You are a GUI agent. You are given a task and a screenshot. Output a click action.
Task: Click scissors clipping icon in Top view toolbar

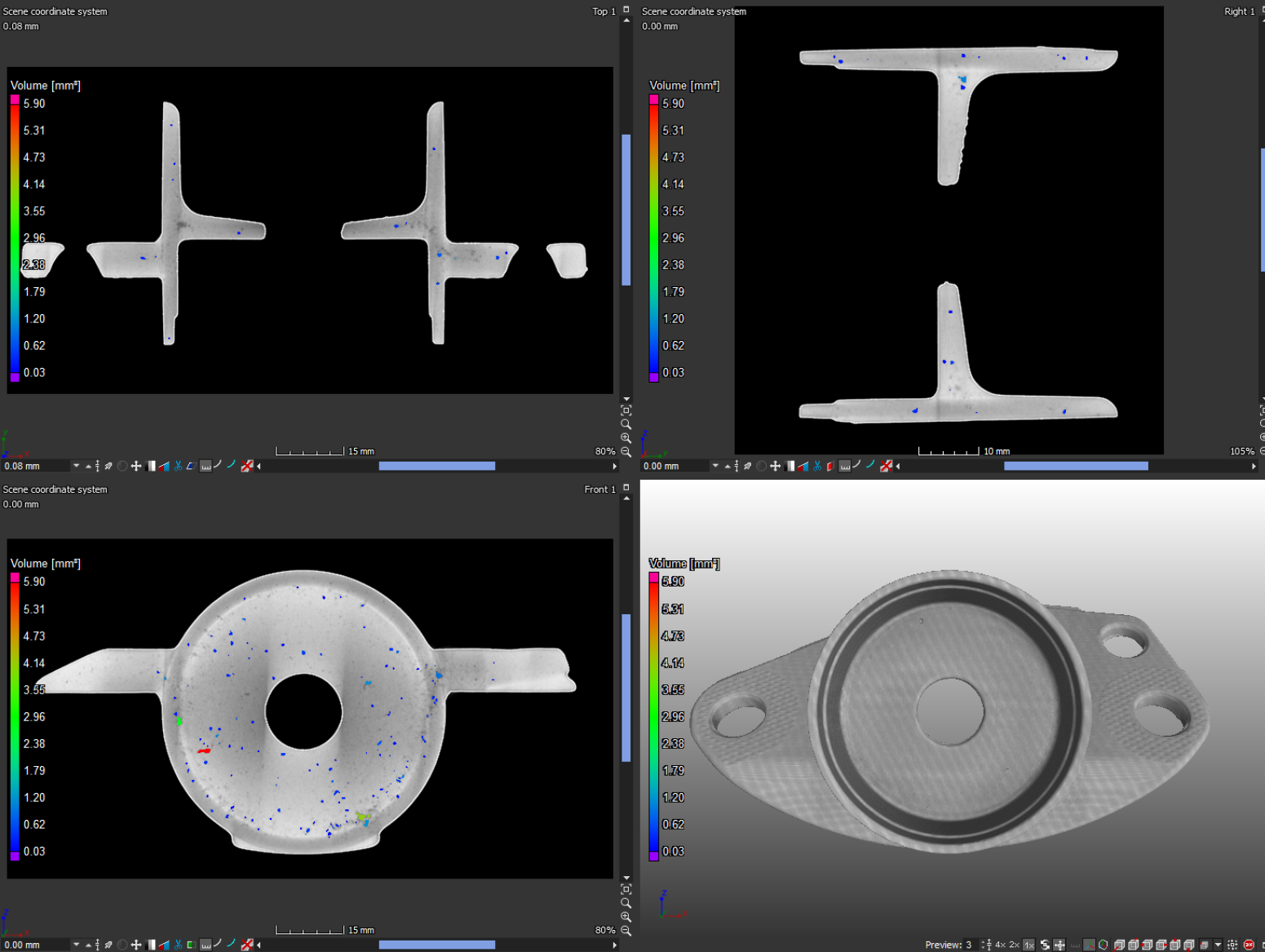[x=178, y=466]
